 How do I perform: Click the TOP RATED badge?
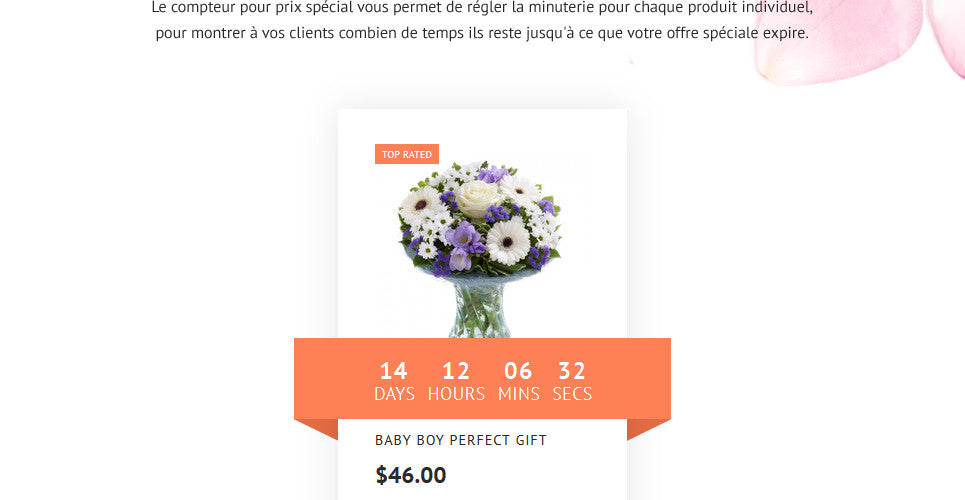(x=407, y=154)
